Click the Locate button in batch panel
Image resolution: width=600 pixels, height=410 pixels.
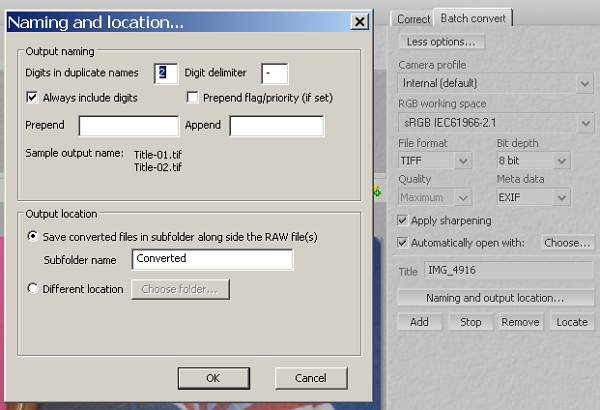tap(572, 322)
